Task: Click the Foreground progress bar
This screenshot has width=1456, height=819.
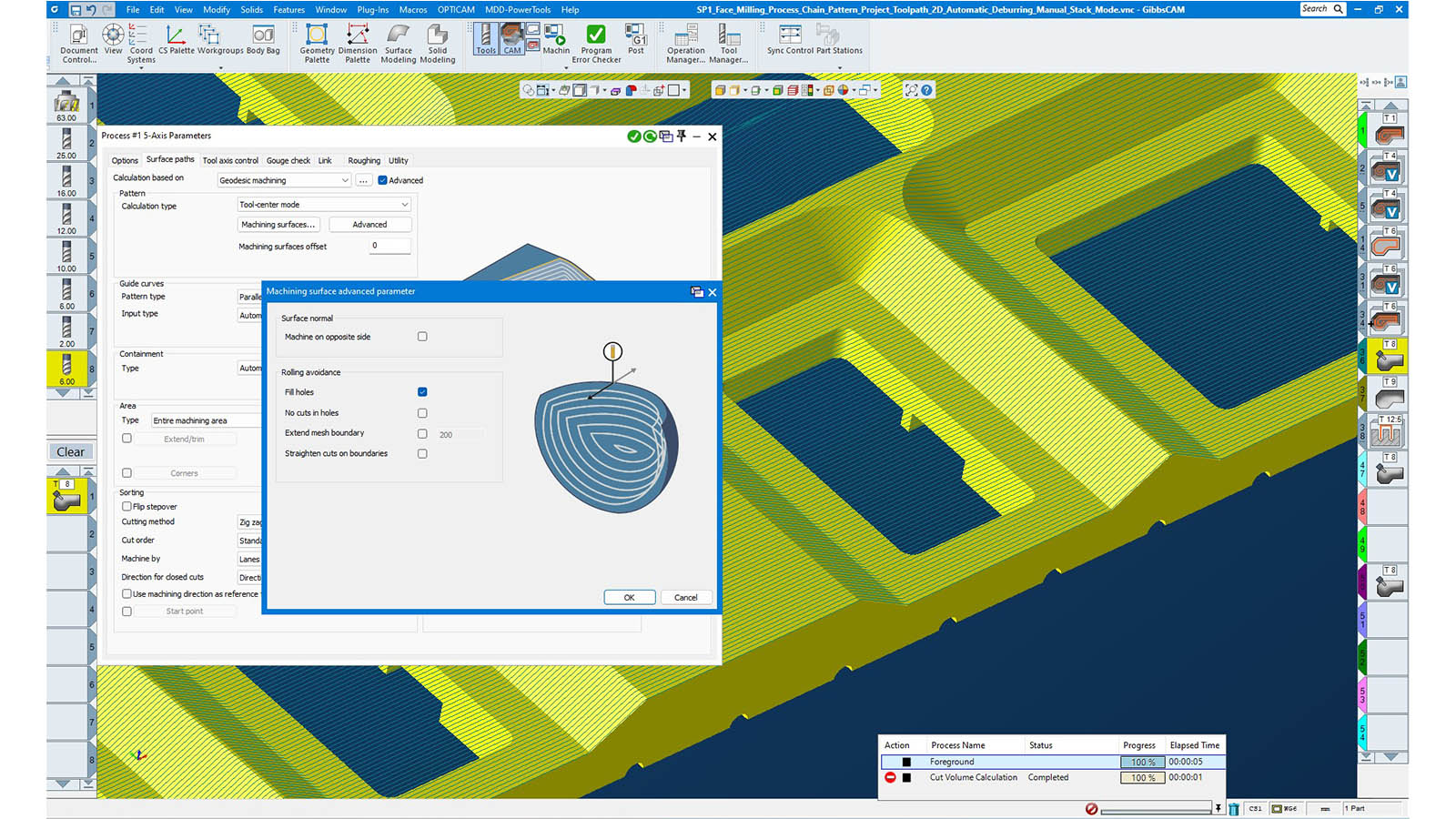Action: 1143,762
